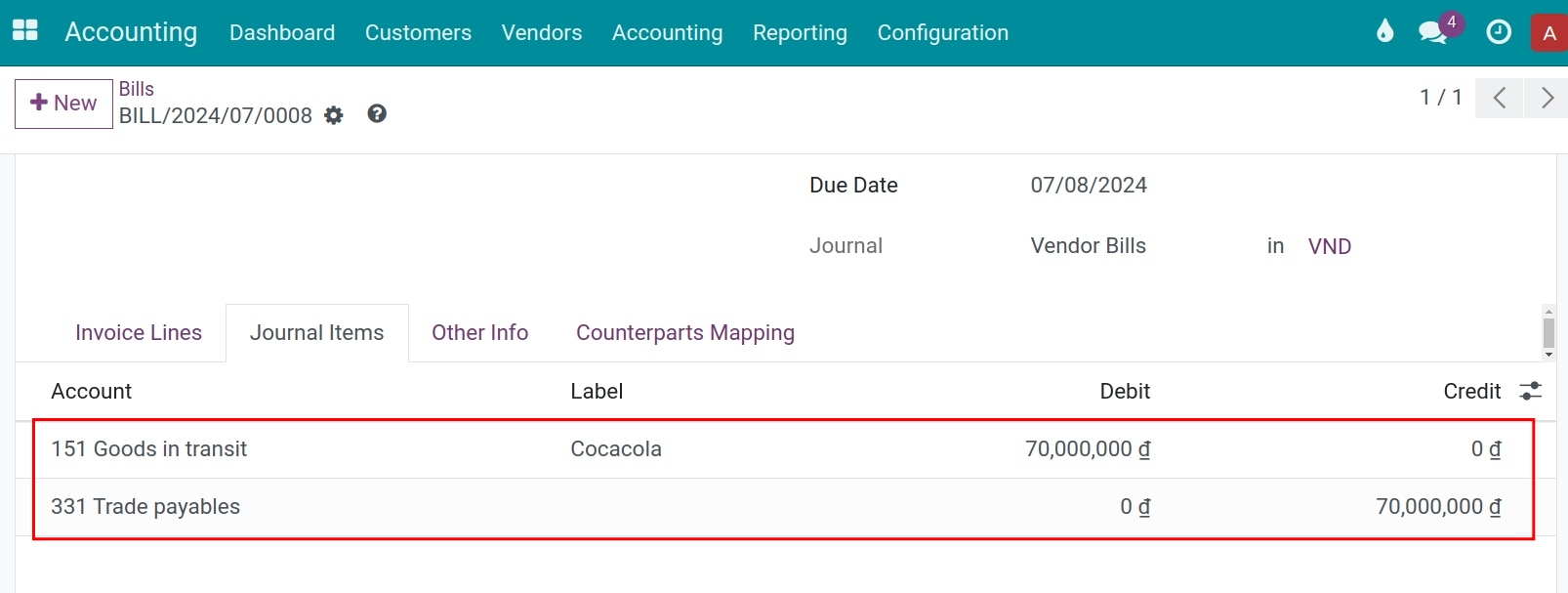
Task: Go back to Bills breadcrumb
Action: click(x=137, y=89)
